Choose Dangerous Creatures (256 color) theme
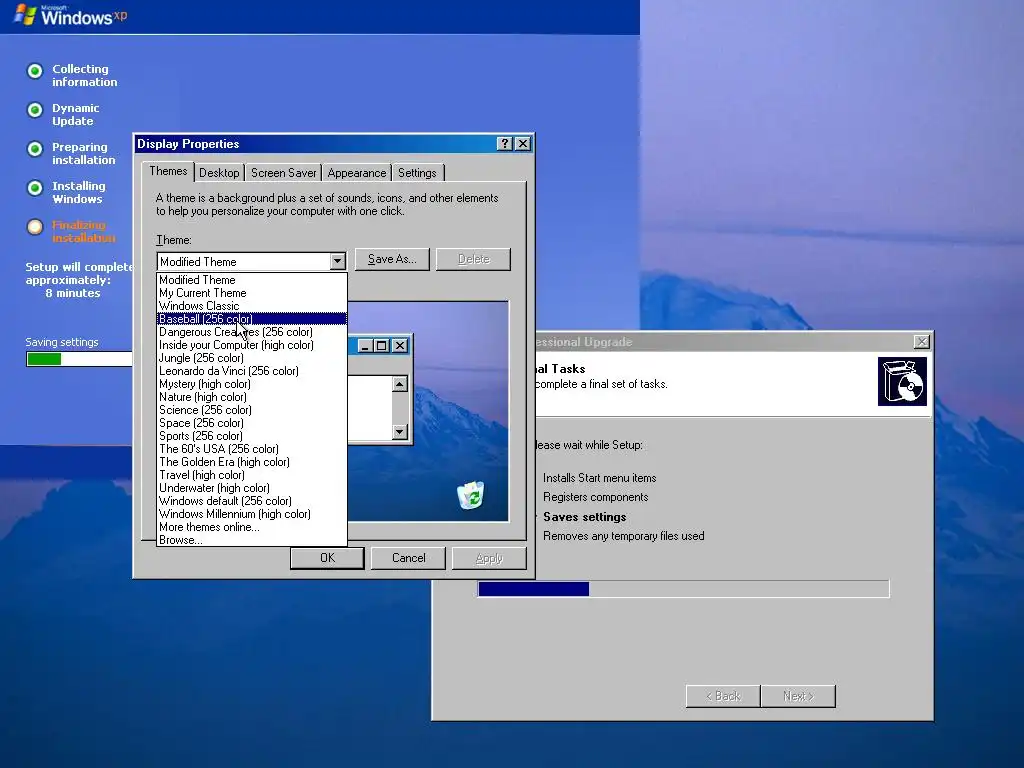The width and height of the screenshot is (1024, 768). 251,332
